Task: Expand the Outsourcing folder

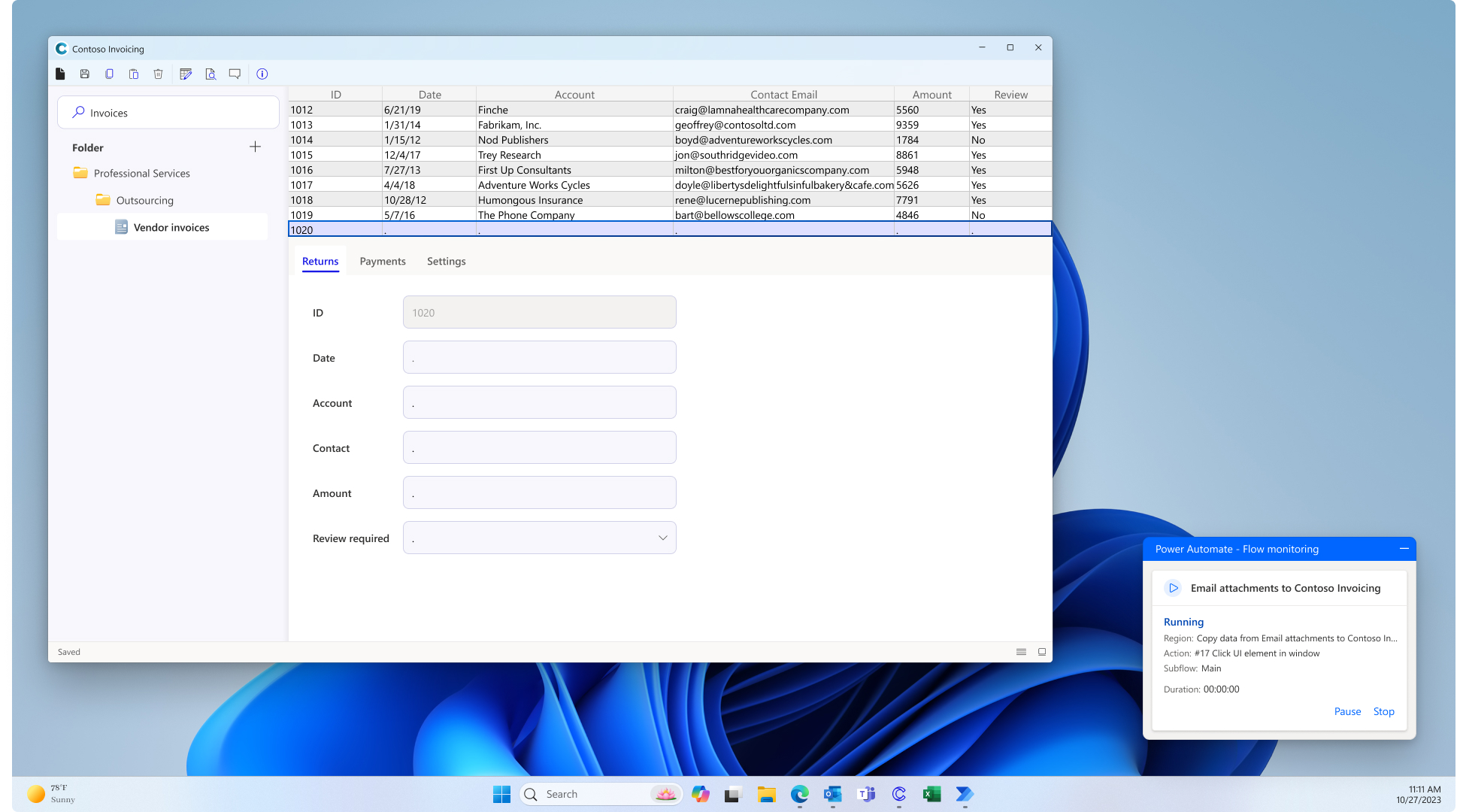Action: (145, 199)
